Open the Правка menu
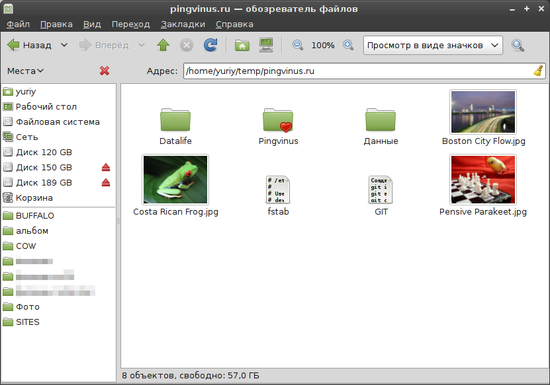 tap(56, 24)
